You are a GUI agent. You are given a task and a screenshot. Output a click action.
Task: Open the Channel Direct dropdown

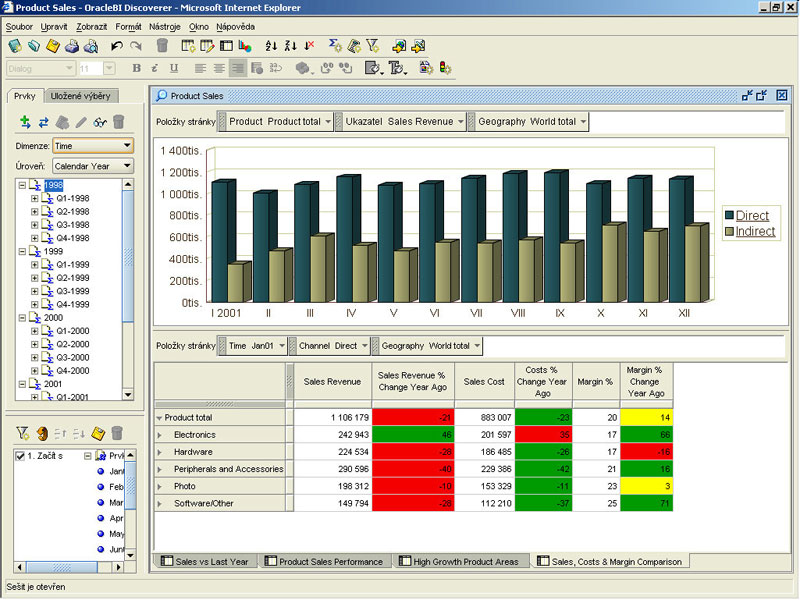[x=364, y=346]
